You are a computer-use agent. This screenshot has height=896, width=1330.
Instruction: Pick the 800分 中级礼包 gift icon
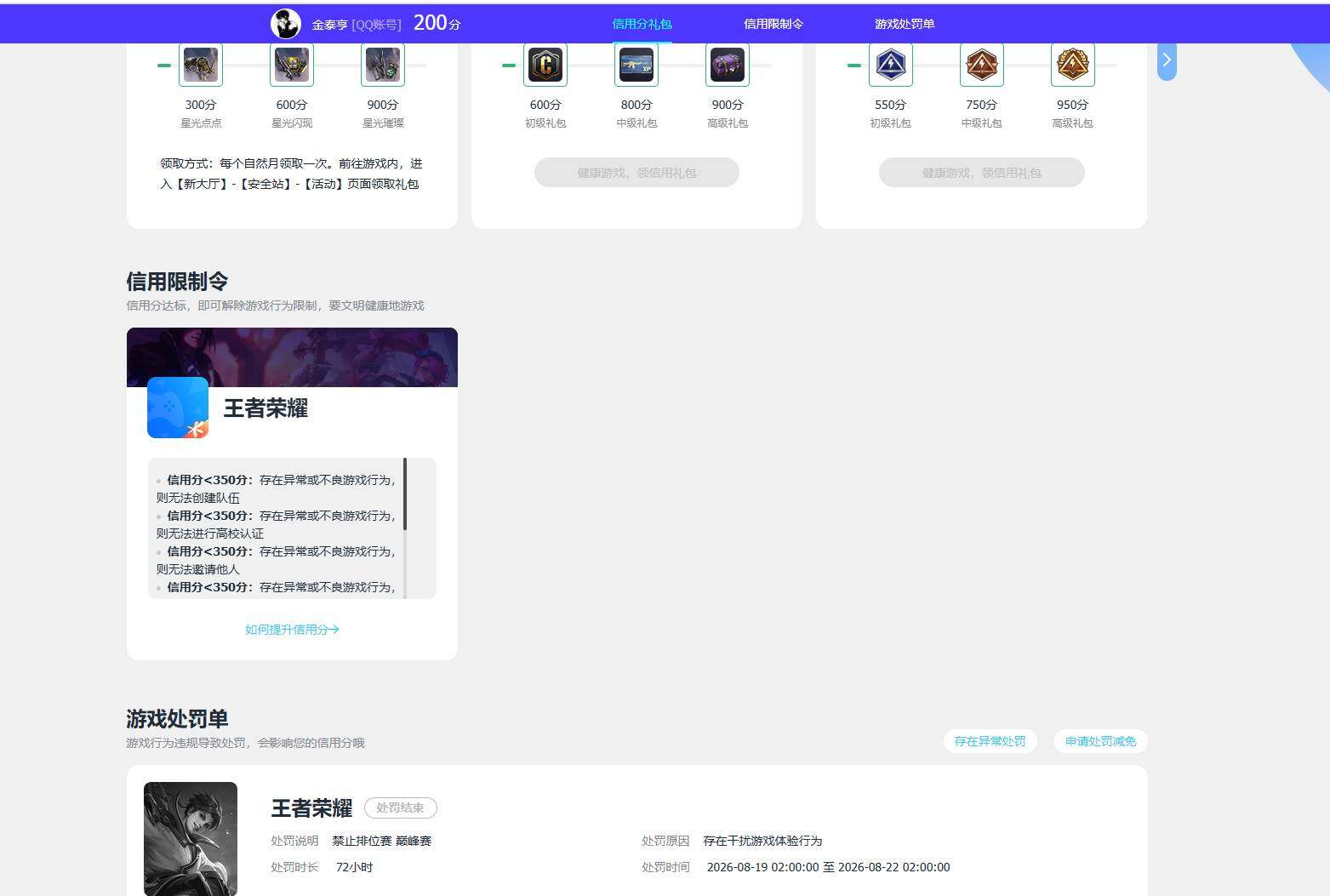click(x=636, y=65)
